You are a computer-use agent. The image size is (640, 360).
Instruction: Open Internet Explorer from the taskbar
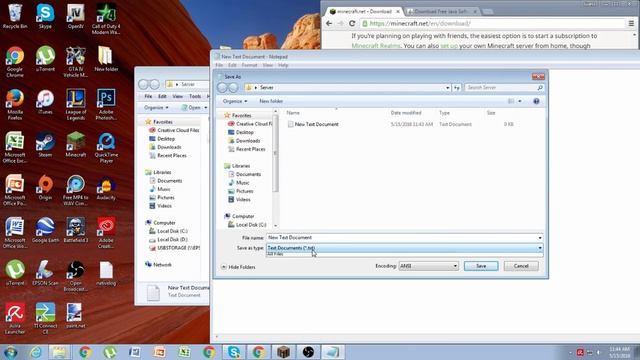[x=35, y=352]
